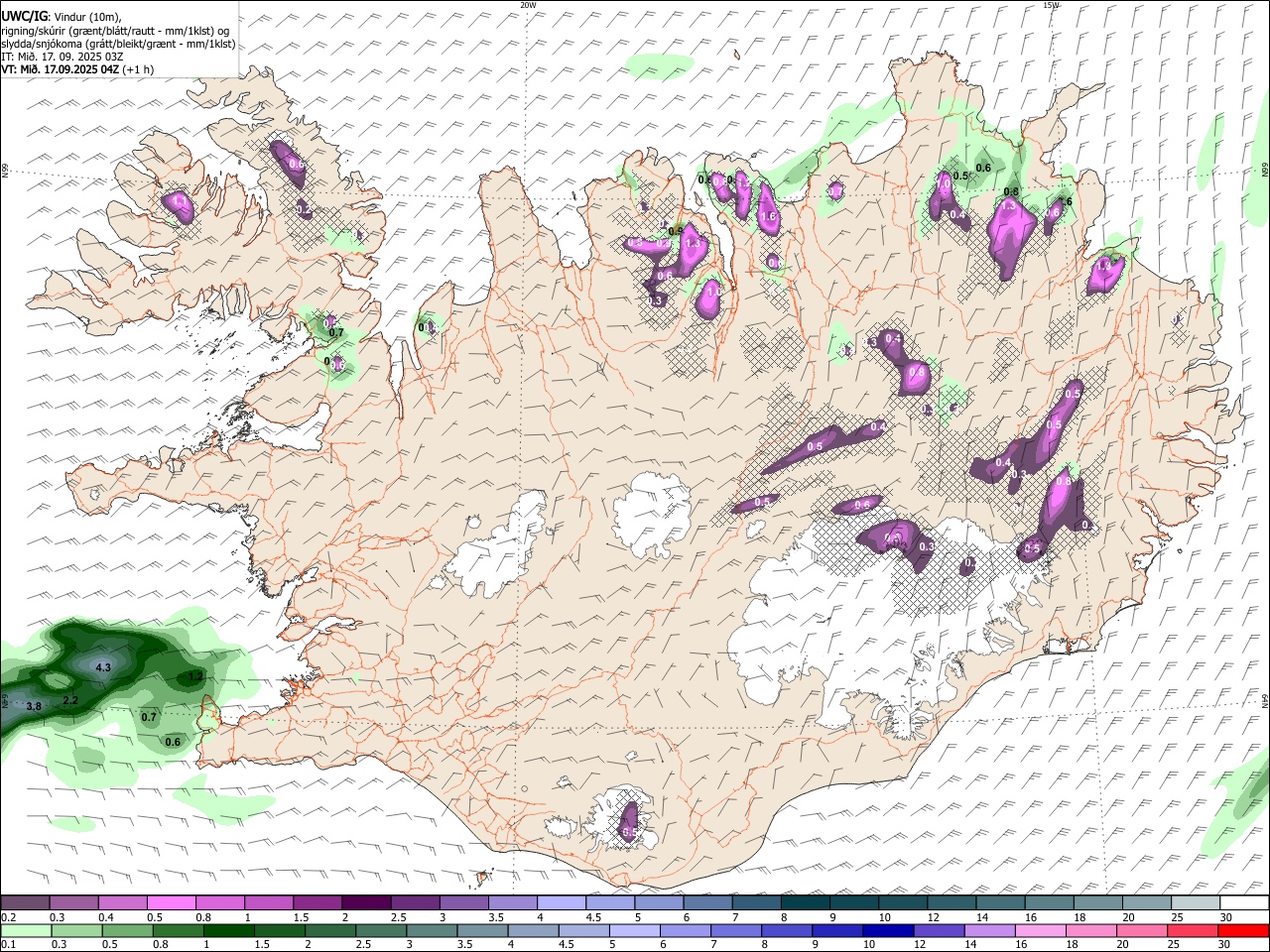Image resolution: width=1270 pixels, height=952 pixels.
Task: Click the 15W longitude label at top
Action: pos(1051,5)
